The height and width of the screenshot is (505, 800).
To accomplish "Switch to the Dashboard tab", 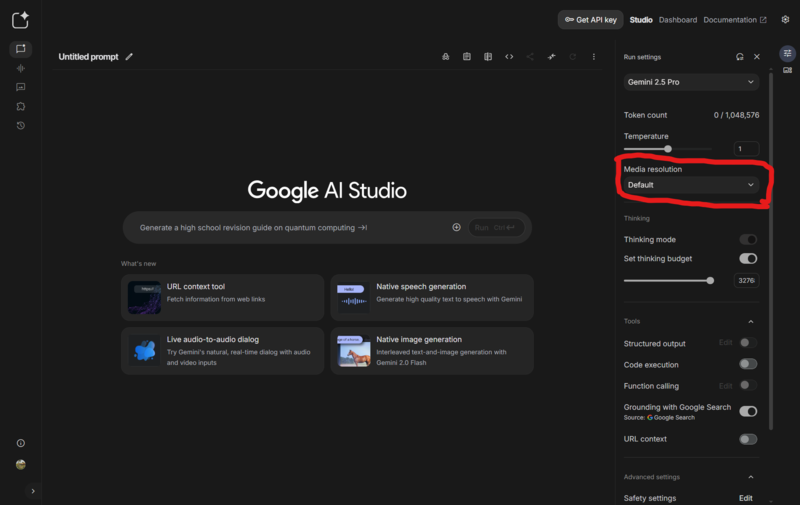I will (x=678, y=20).
